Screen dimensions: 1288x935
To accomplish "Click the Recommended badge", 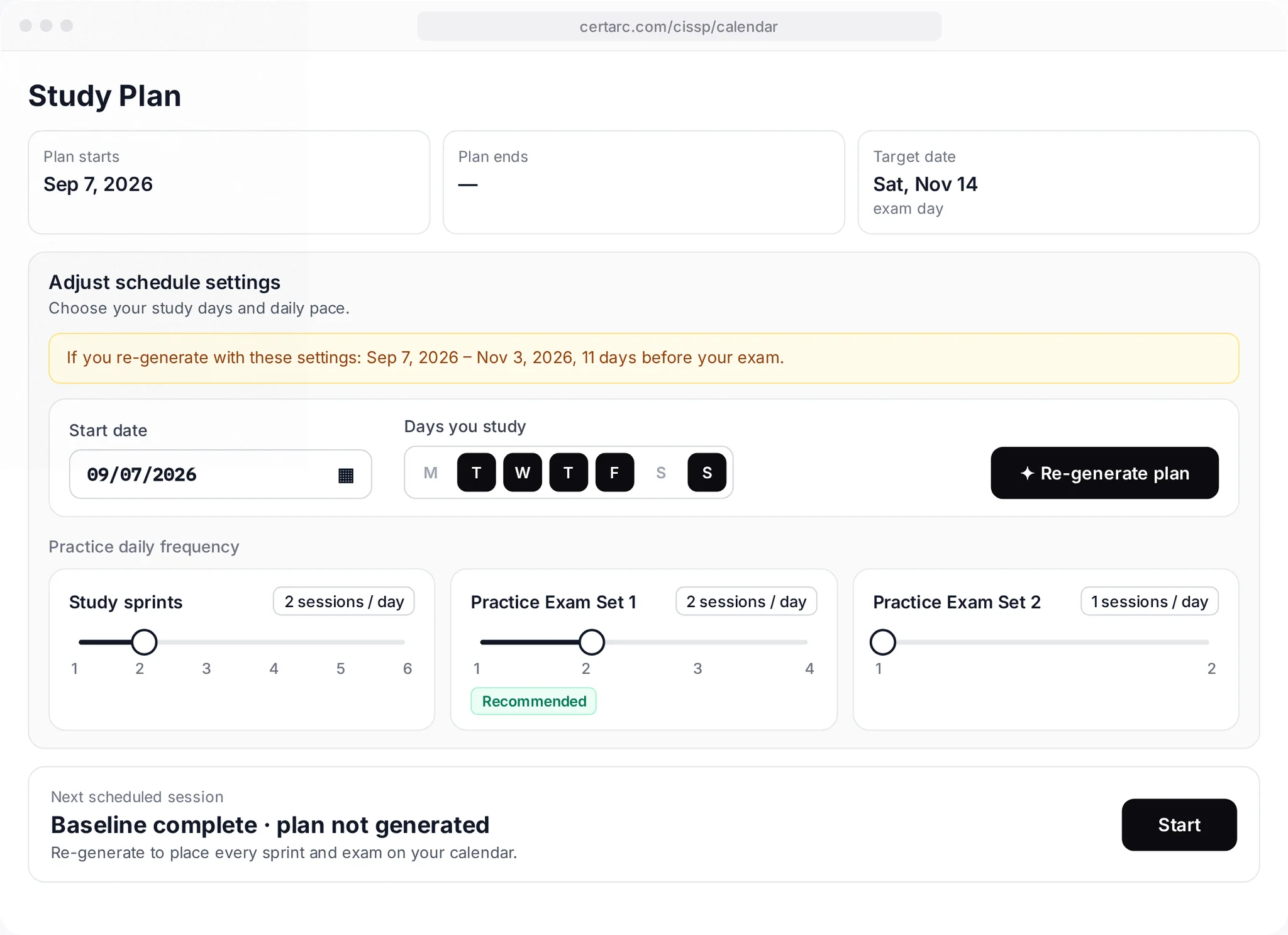I will (x=534, y=702).
